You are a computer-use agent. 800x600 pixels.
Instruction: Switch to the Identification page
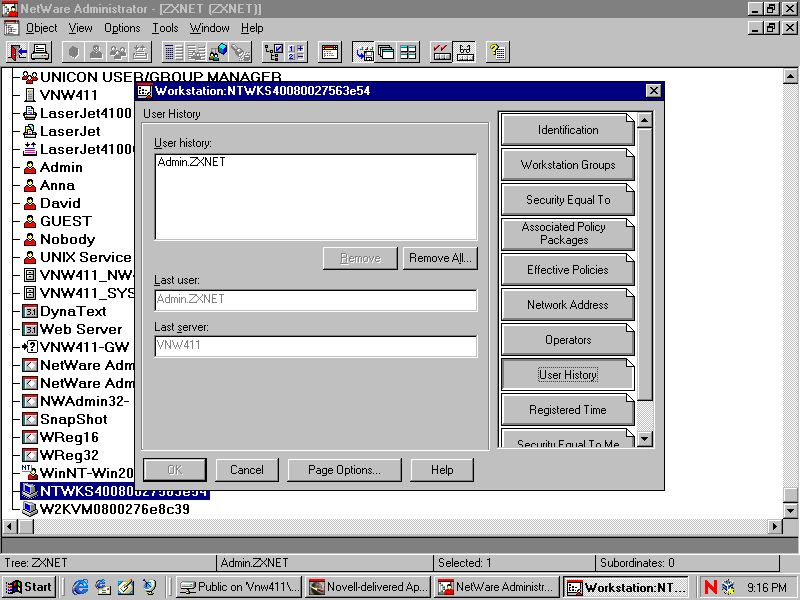pyautogui.click(x=568, y=130)
